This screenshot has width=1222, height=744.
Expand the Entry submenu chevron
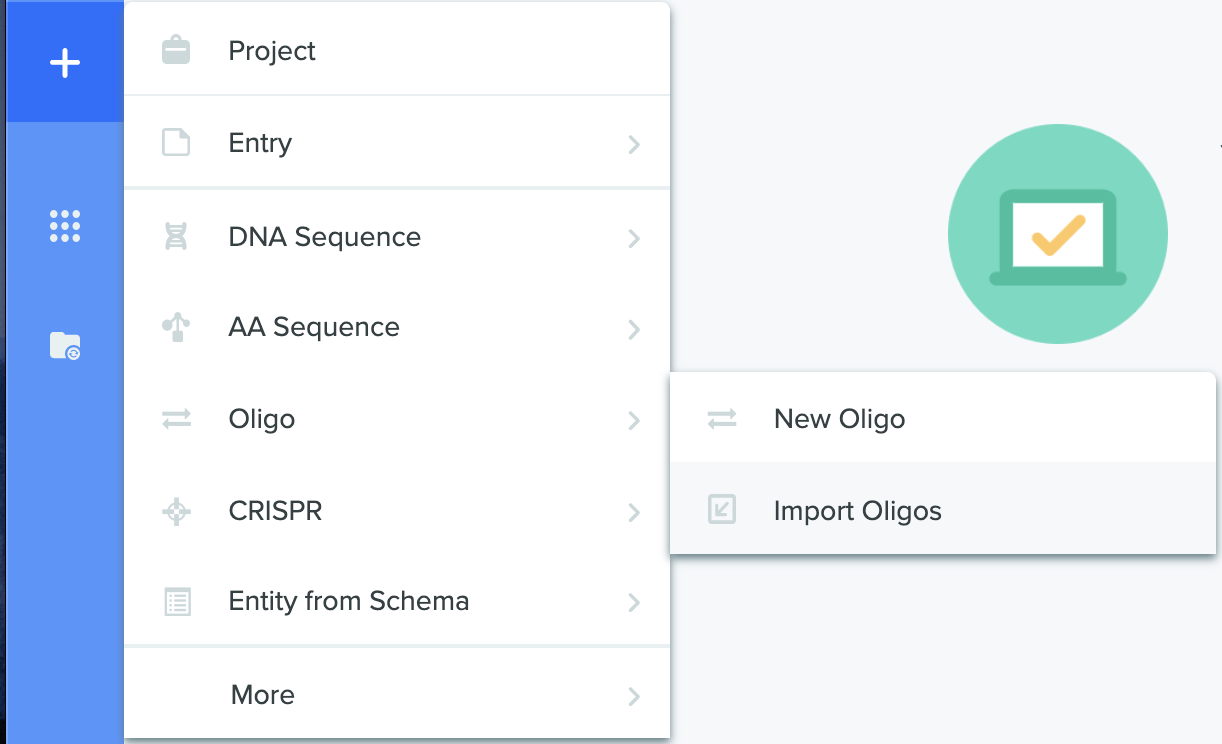(x=633, y=145)
